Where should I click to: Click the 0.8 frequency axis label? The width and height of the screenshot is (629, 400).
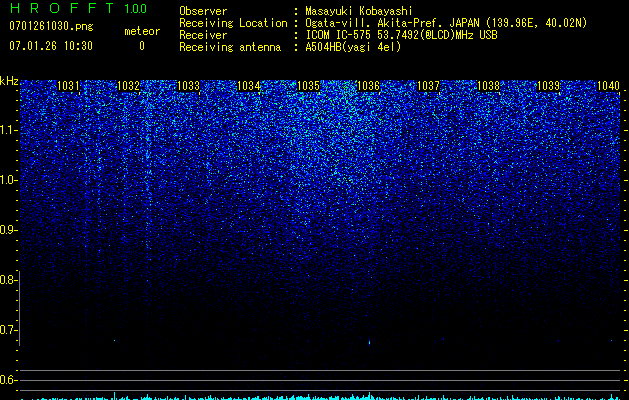click(x=8, y=280)
